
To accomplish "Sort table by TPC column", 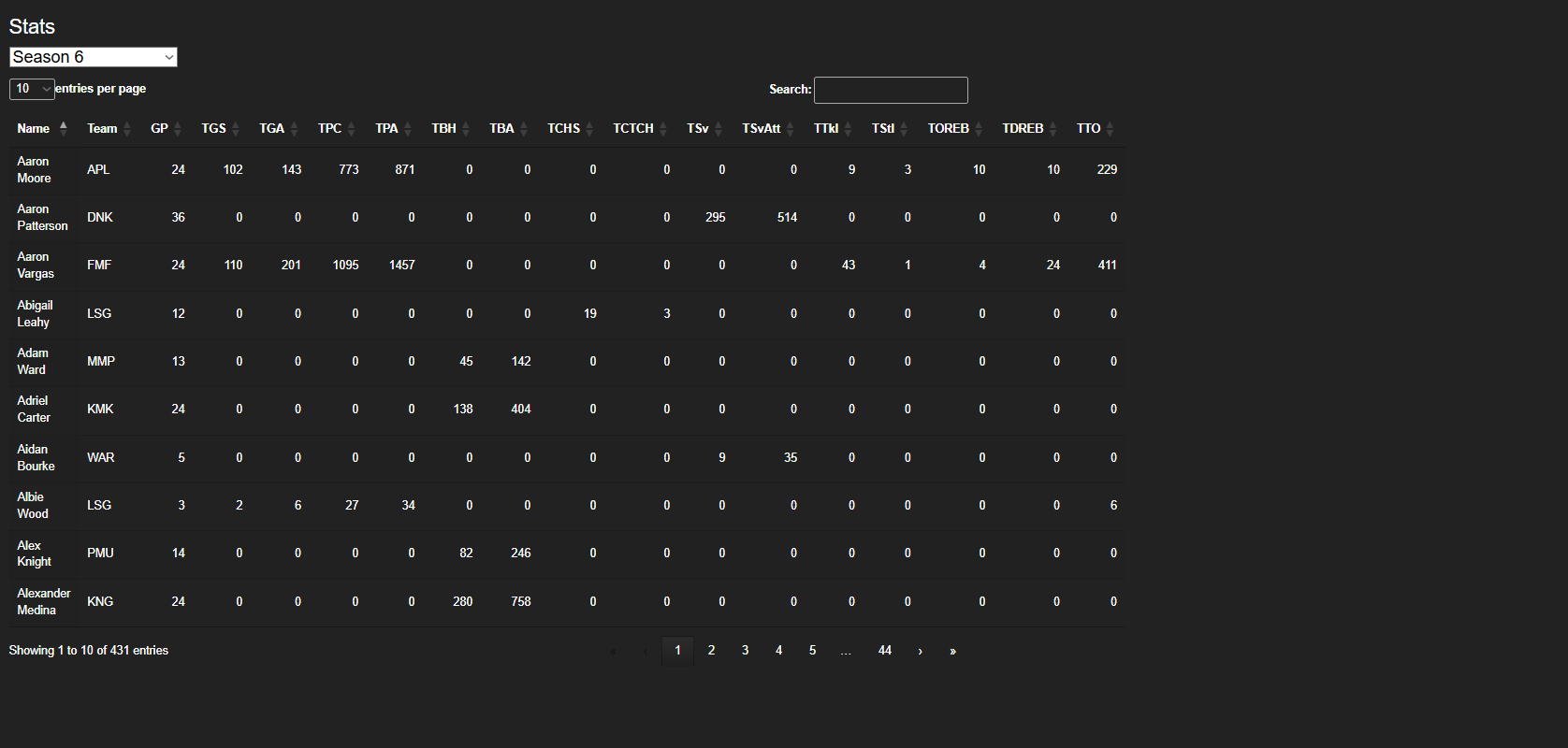I will tap(336, 128).
